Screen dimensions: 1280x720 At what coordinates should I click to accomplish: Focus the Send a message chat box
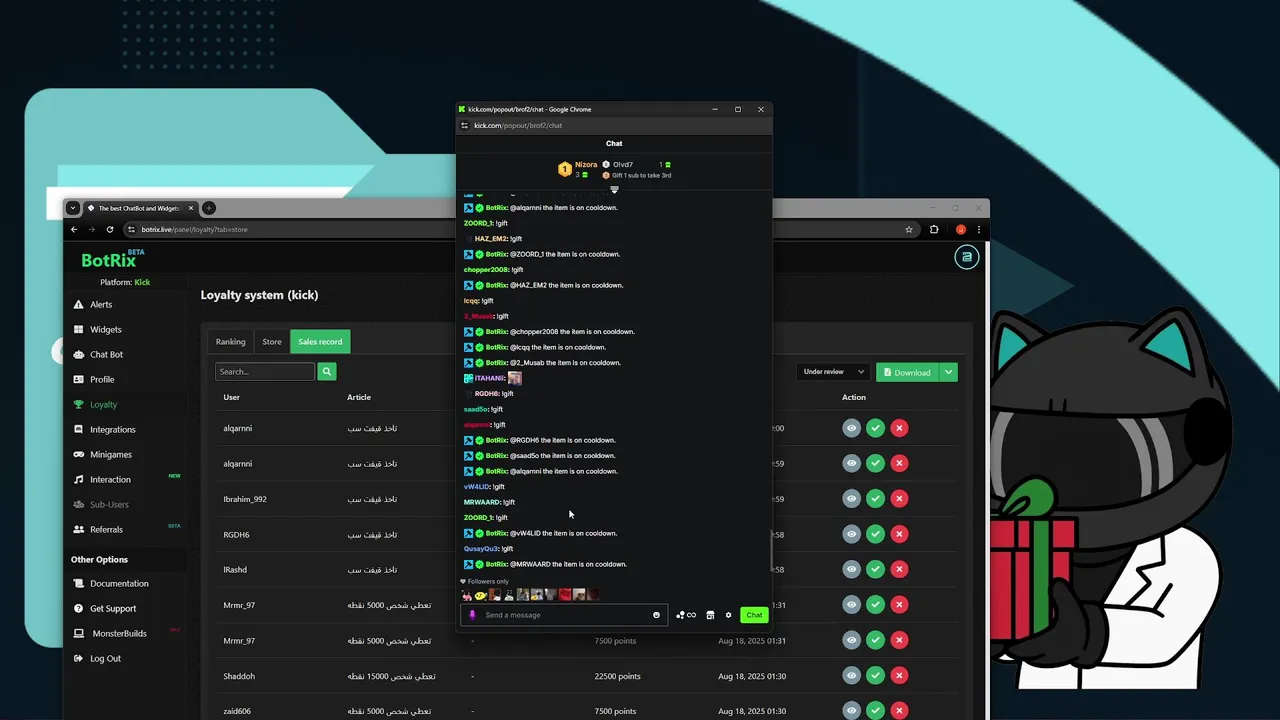pos(565,615)
